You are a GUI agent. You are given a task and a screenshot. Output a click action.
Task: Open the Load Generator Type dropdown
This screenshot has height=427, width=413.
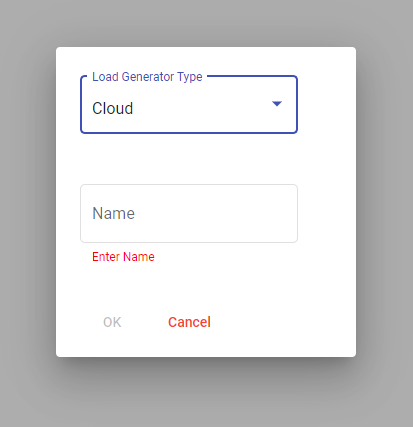tap(189, 105)
